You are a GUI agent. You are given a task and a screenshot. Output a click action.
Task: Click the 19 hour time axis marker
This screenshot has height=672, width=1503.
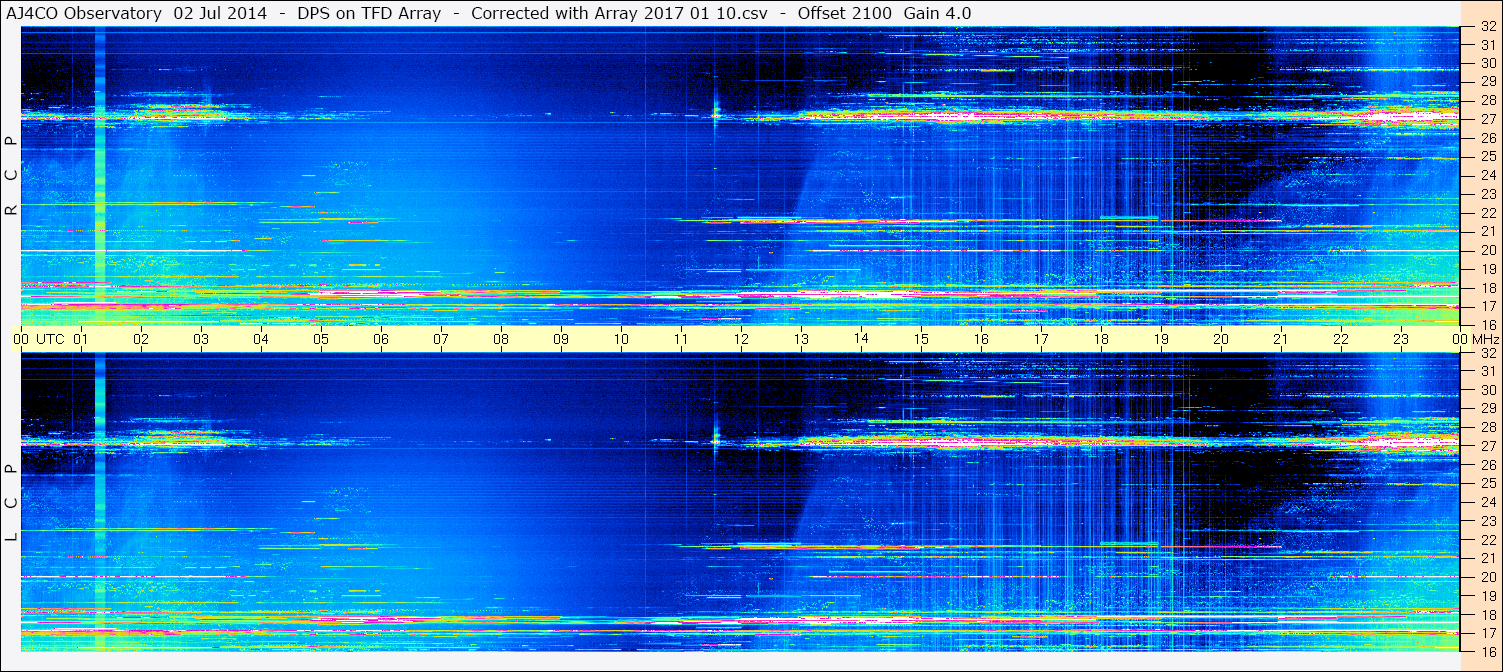[1161, 340]
